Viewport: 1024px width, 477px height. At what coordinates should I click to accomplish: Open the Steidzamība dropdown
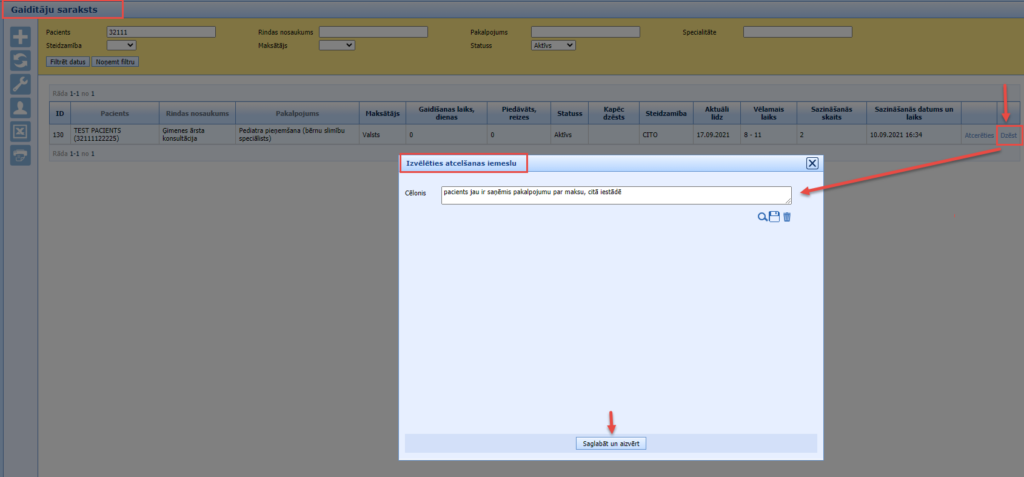tap(121, 45)
